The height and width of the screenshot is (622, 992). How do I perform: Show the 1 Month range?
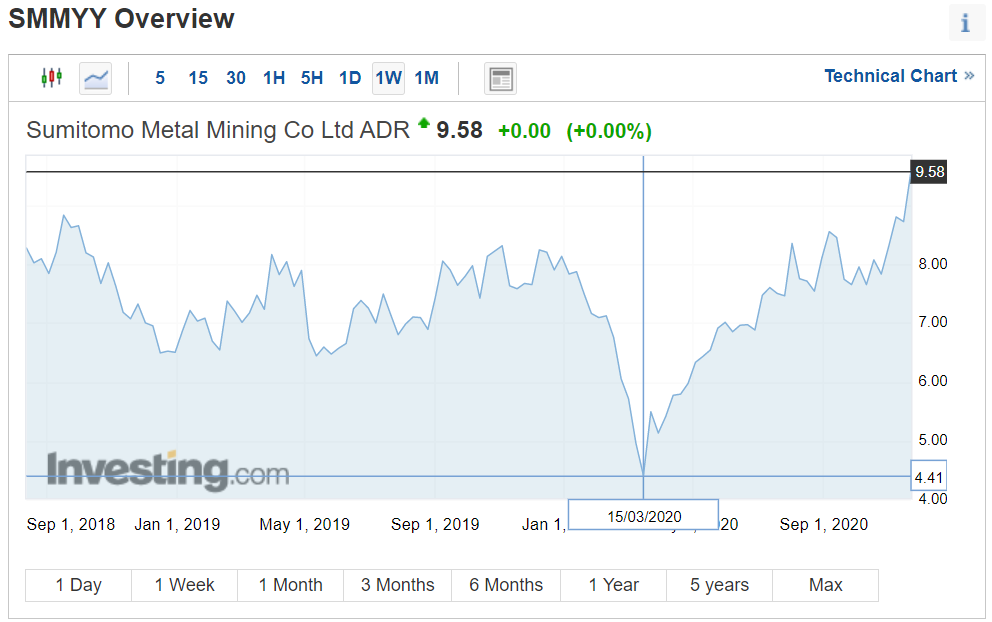click(291, 585)
